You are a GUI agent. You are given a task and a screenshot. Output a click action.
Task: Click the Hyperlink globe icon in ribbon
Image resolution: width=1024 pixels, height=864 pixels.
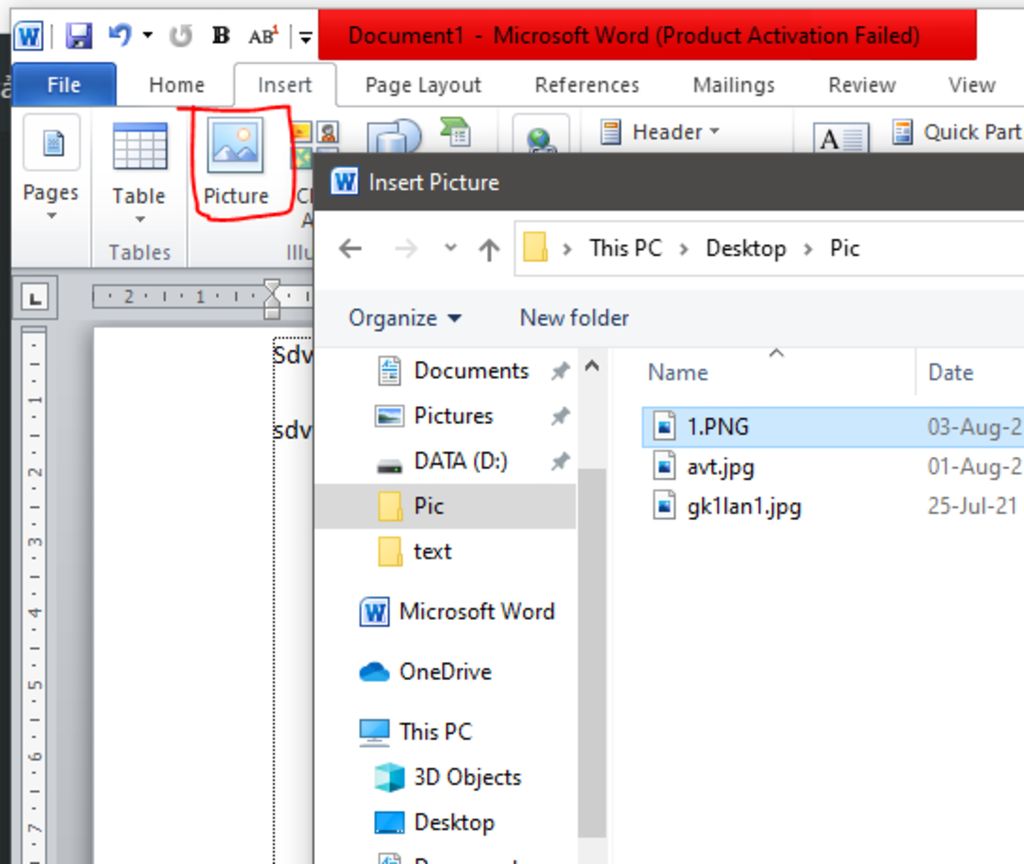coord(541,138)
